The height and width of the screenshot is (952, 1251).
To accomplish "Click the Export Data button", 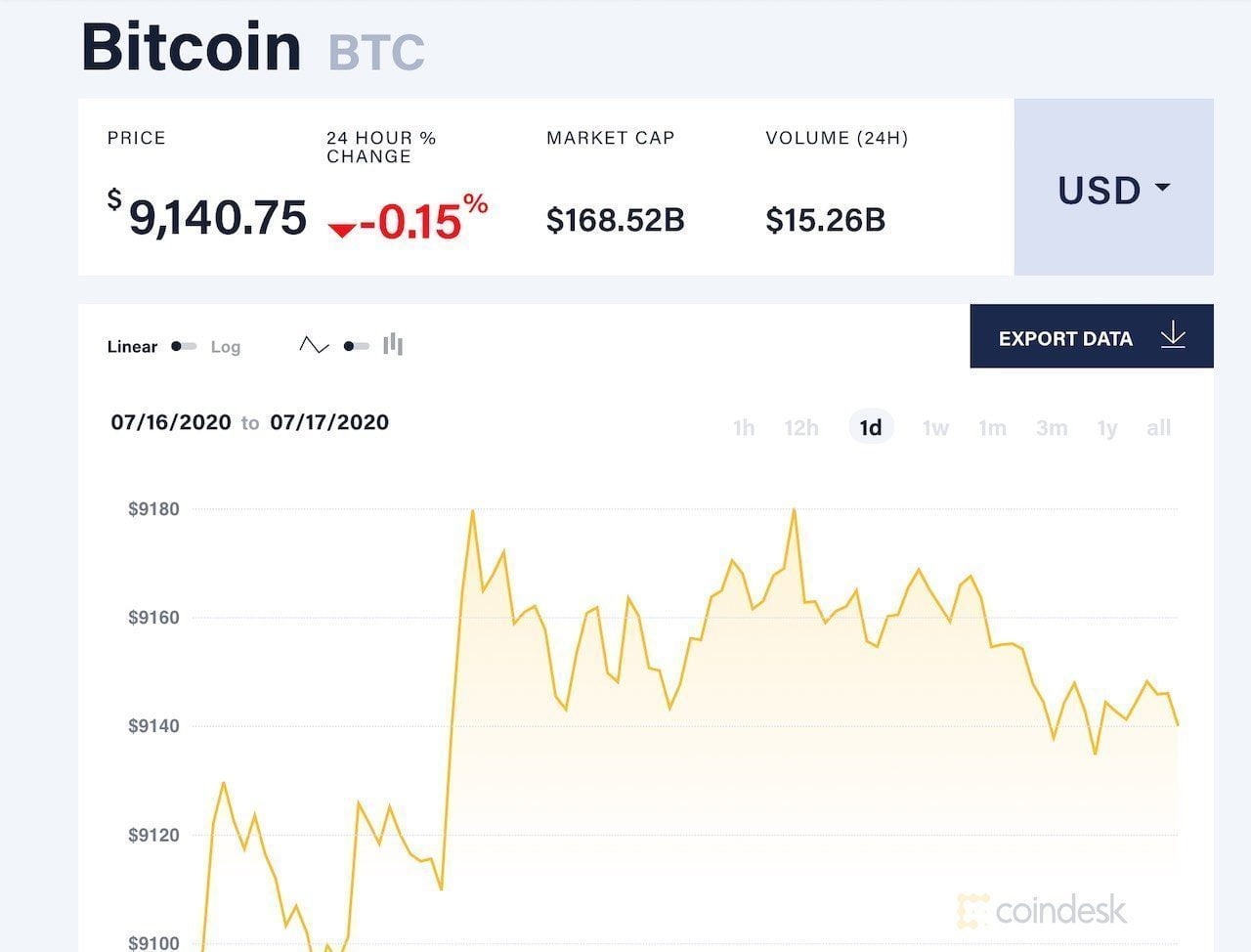I will pos(1092,336).
